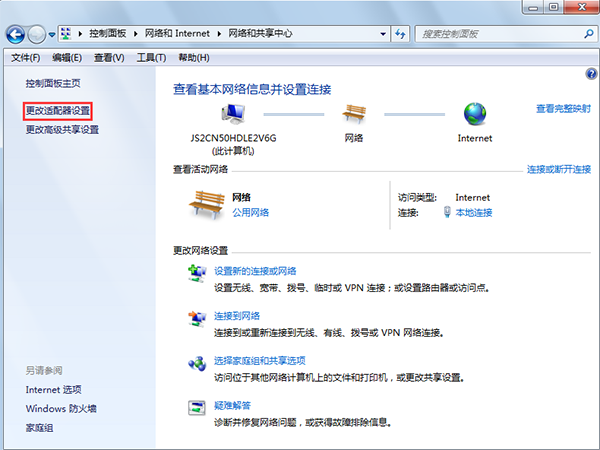600x450 pixels.
Task: Open 疑难解答 link
Action: [x=232, y=406]
